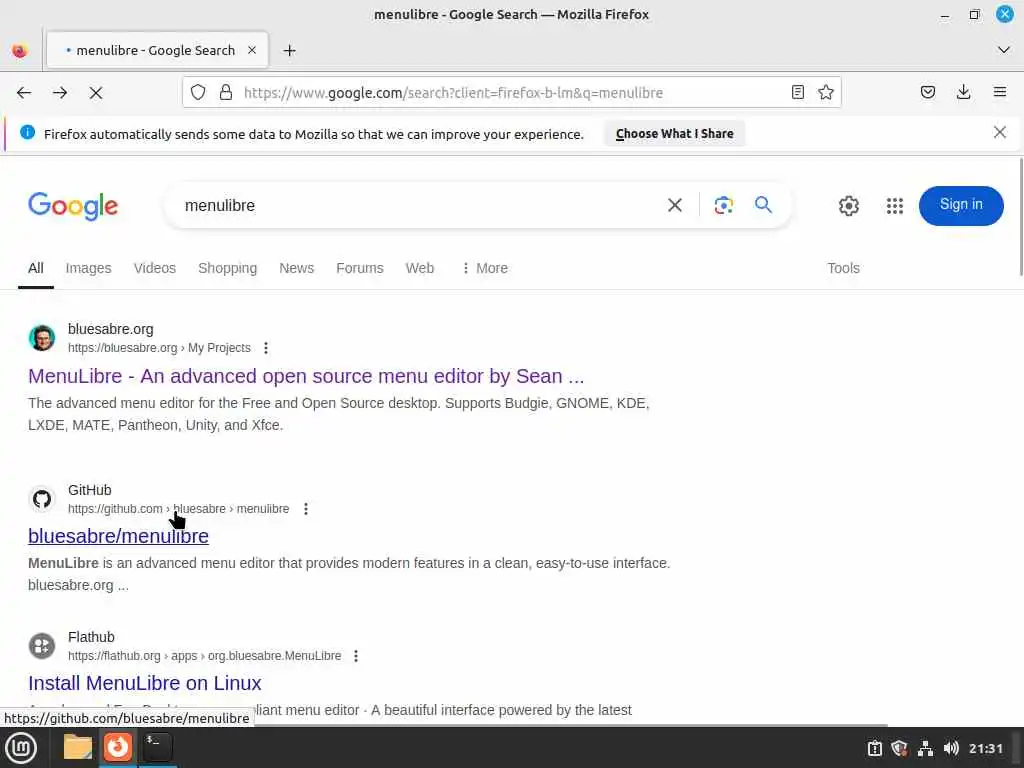Open more options for Flathub result
Screen dimensions: 1024x768
pyautogui.click(x=356, y=656)
